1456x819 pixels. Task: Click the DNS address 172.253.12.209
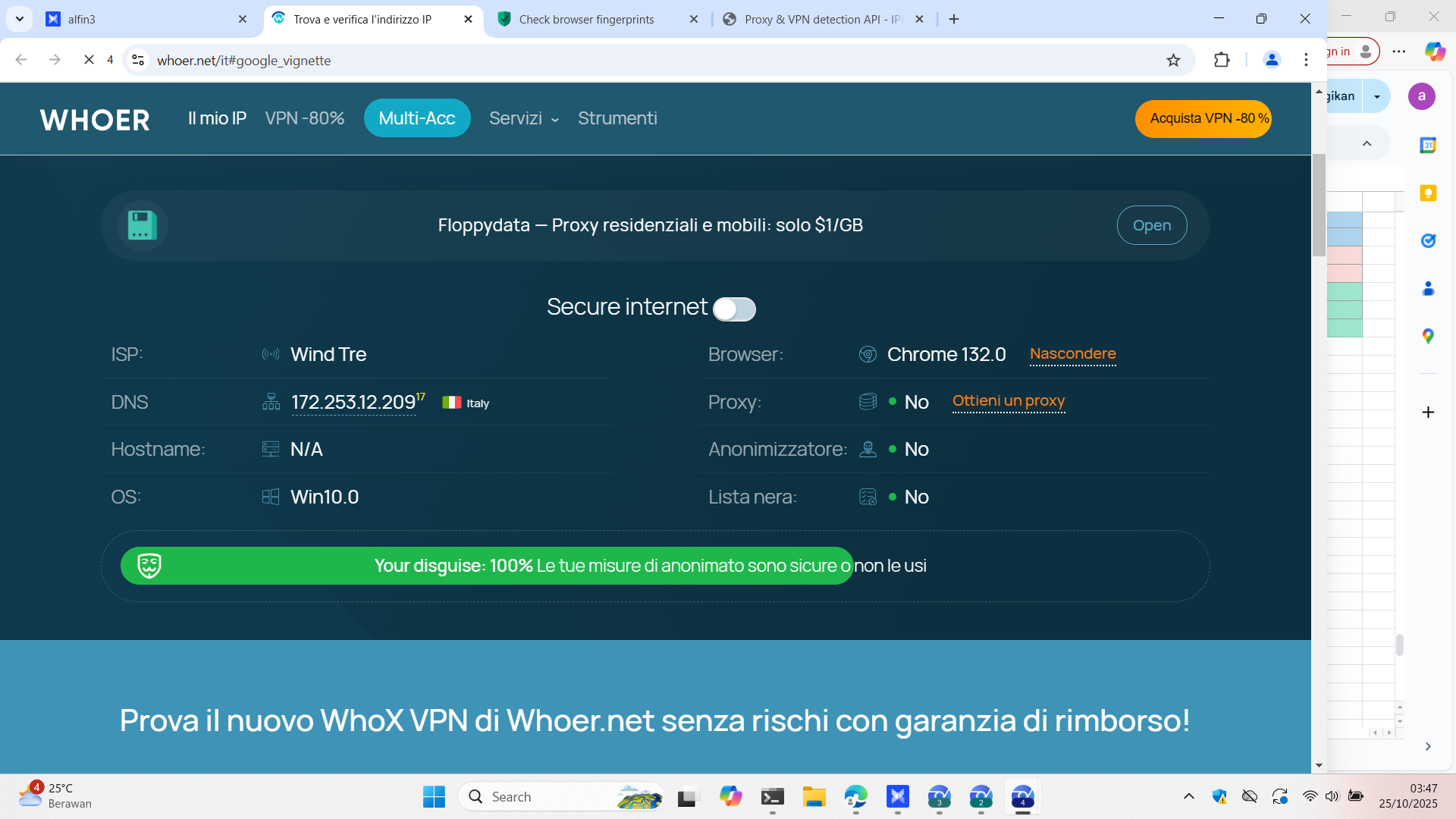coord(353,402)
